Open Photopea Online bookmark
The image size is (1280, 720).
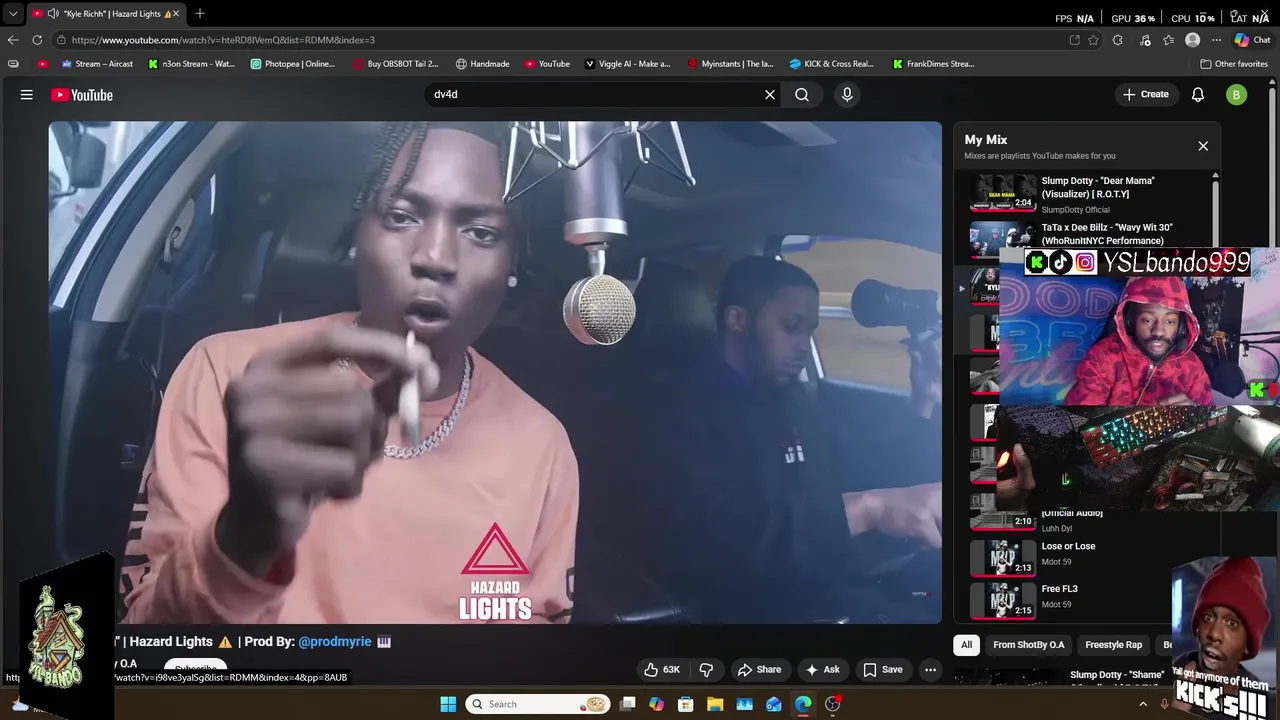(x=293, y=64)
